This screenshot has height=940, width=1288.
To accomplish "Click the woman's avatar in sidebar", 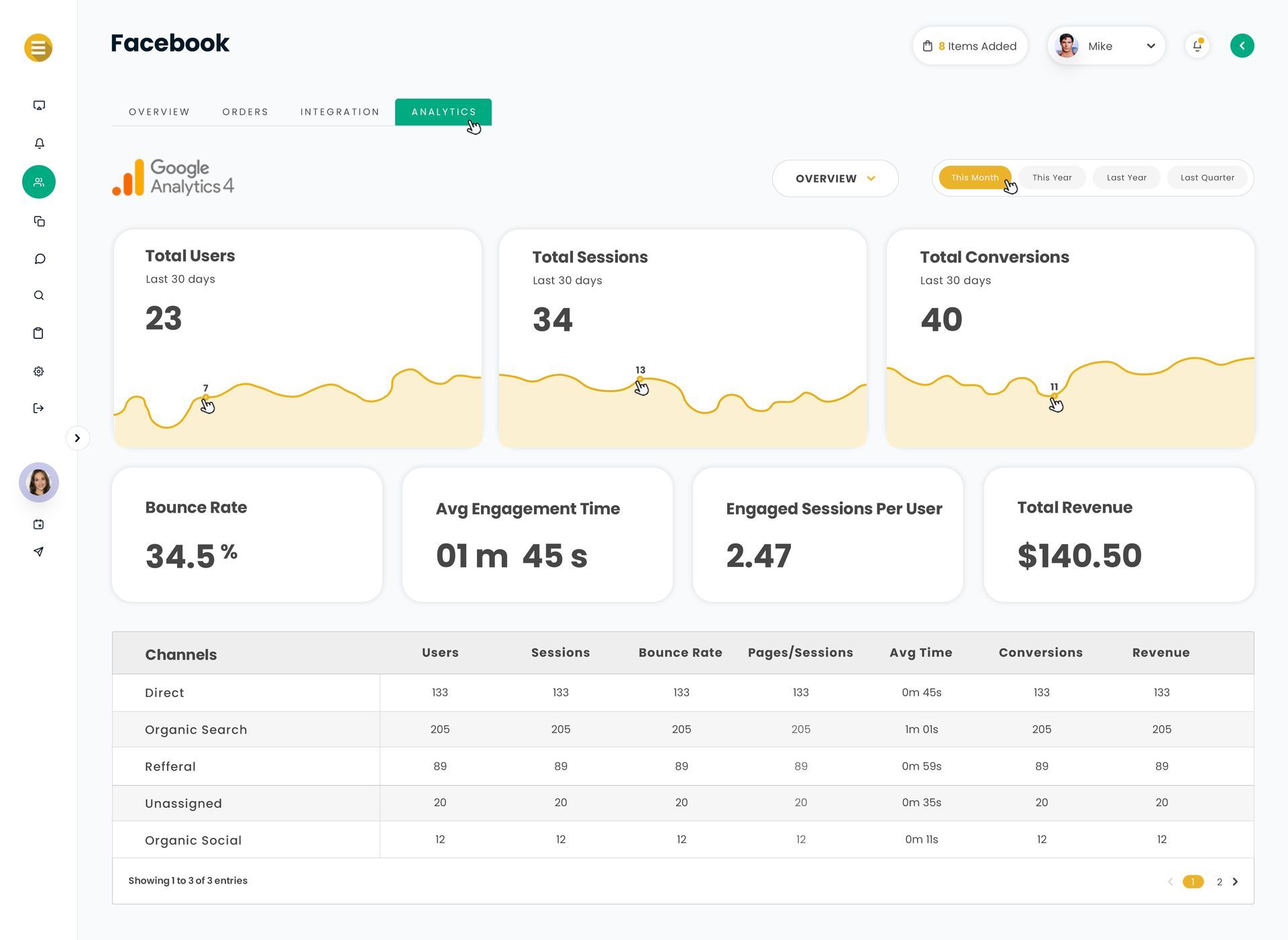I will coord(39,482).
